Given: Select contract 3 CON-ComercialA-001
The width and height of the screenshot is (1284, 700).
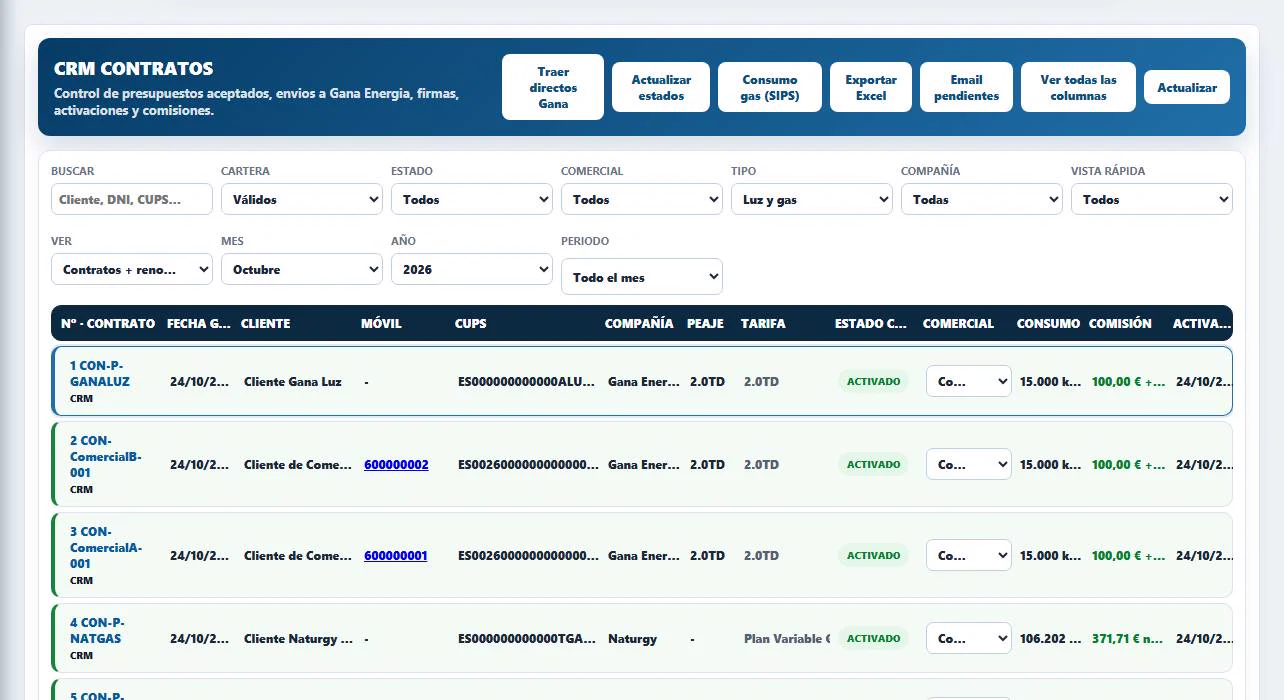Looking at the screenshot, I should click(106, 547).
